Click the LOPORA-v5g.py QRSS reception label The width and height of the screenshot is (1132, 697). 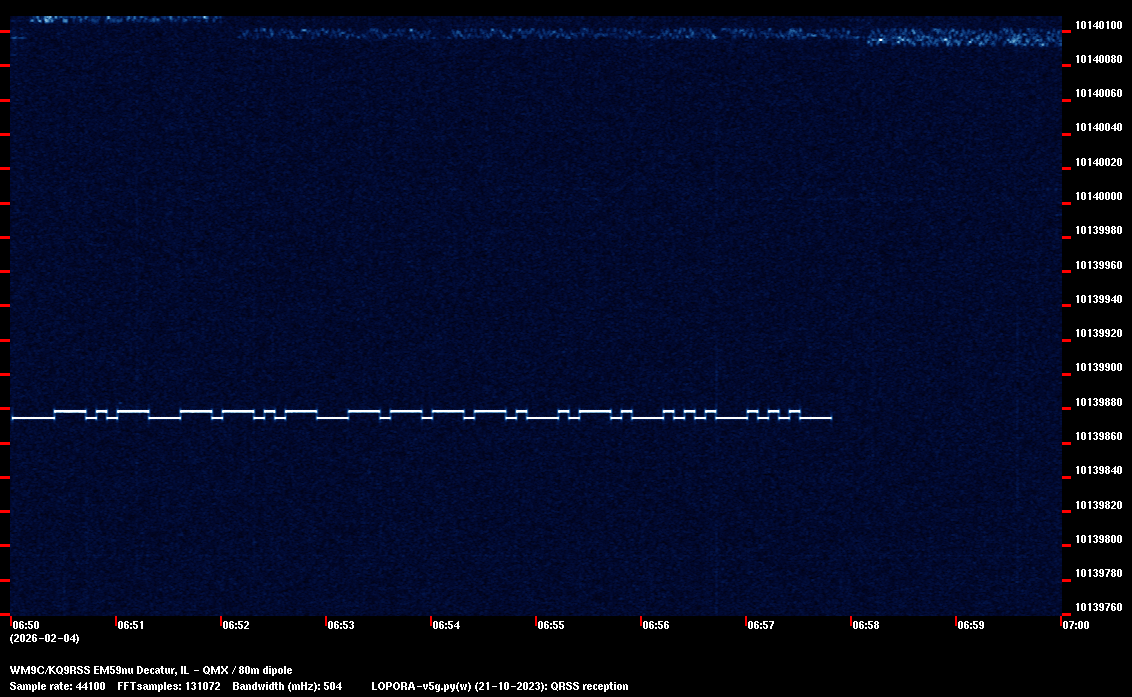coord(499,686)
